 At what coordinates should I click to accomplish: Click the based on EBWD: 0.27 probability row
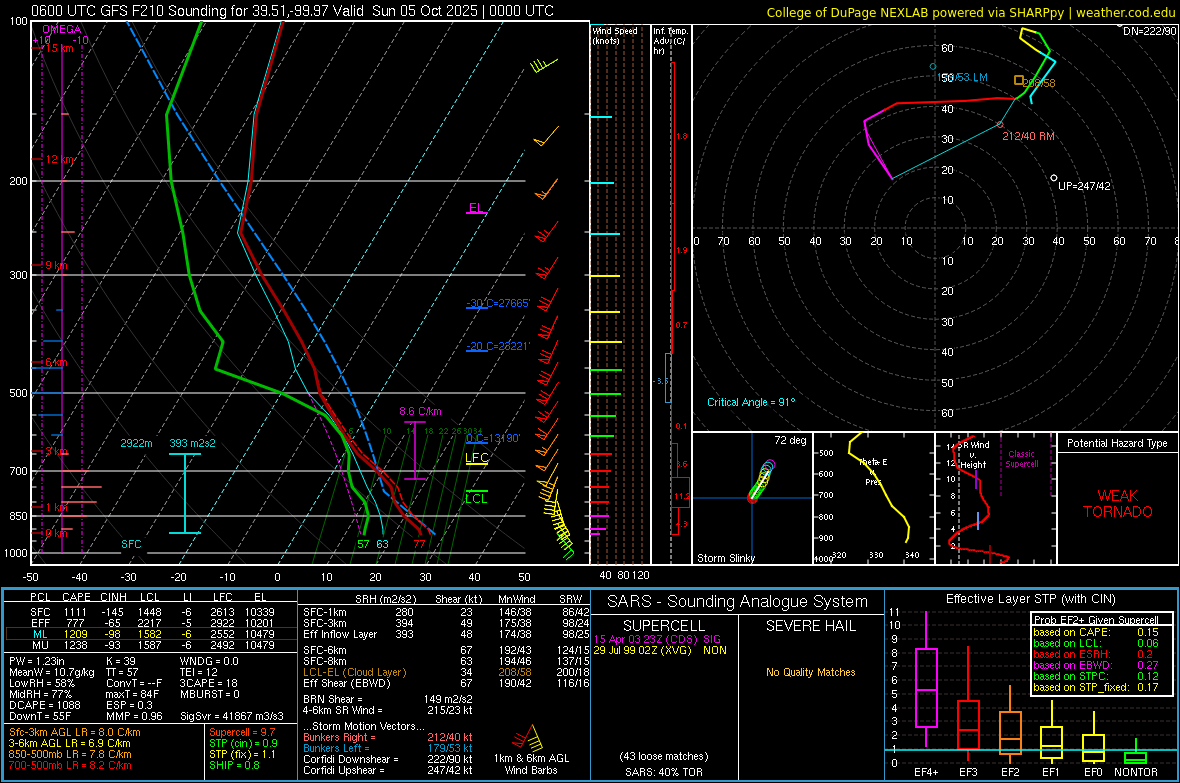(1096, 665)
